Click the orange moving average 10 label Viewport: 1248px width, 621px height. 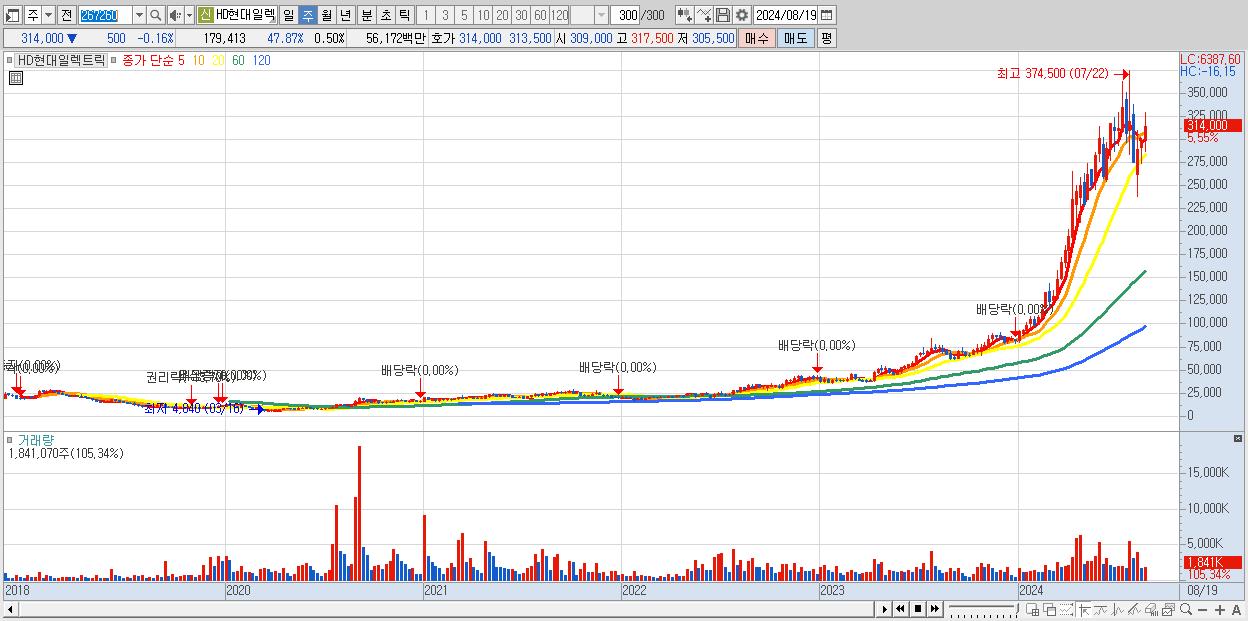199,60
